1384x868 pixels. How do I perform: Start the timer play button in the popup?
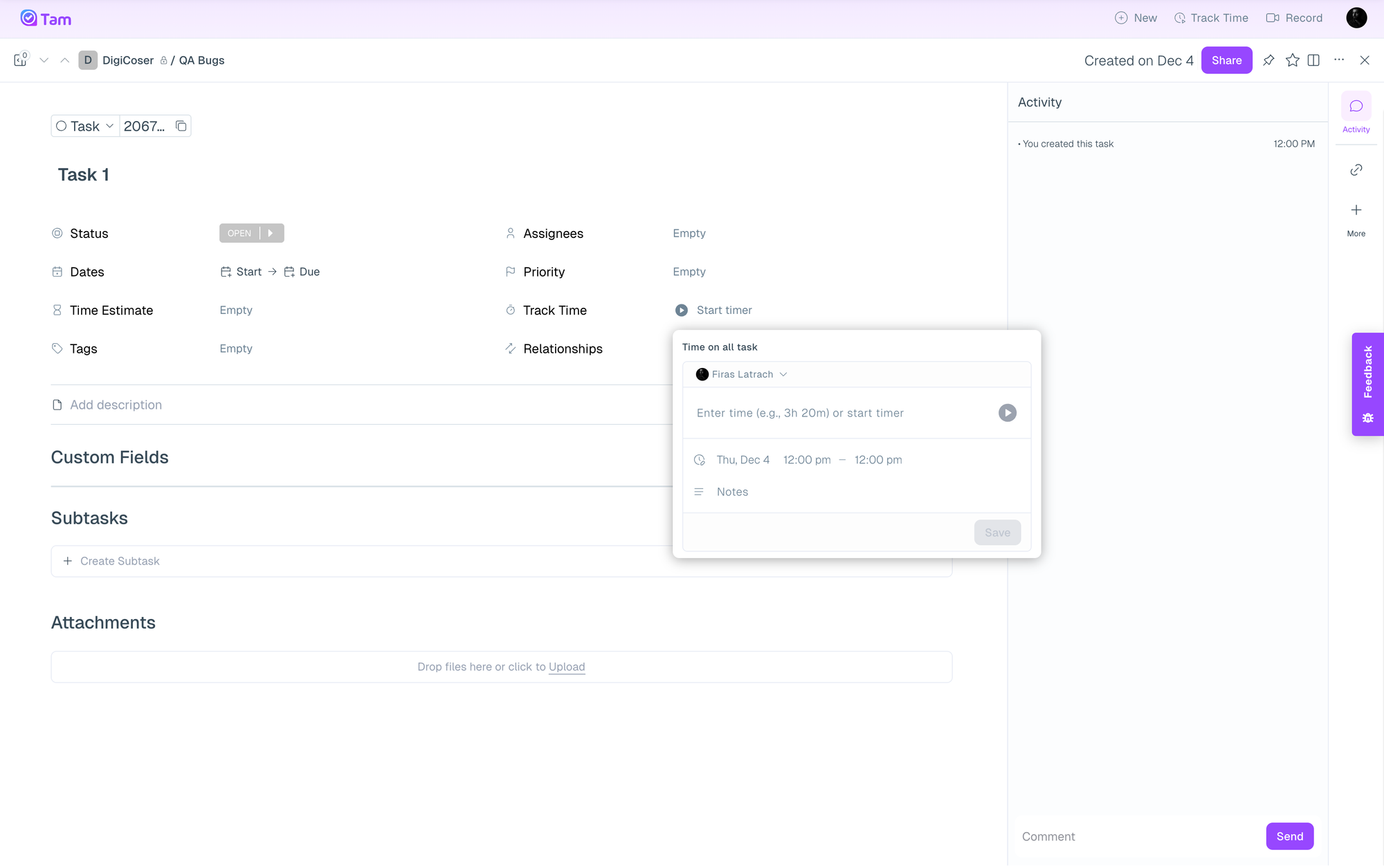click(x=1007, y=413)
